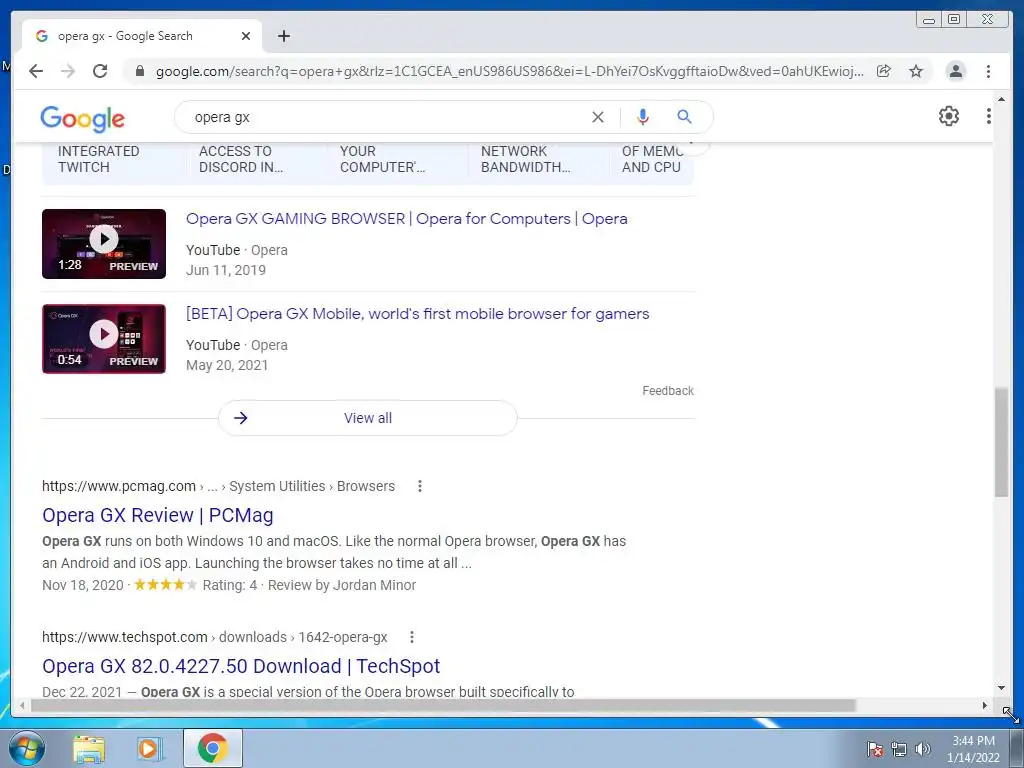
Task: Submit search with magnifier icon
Action: [684, 117]
